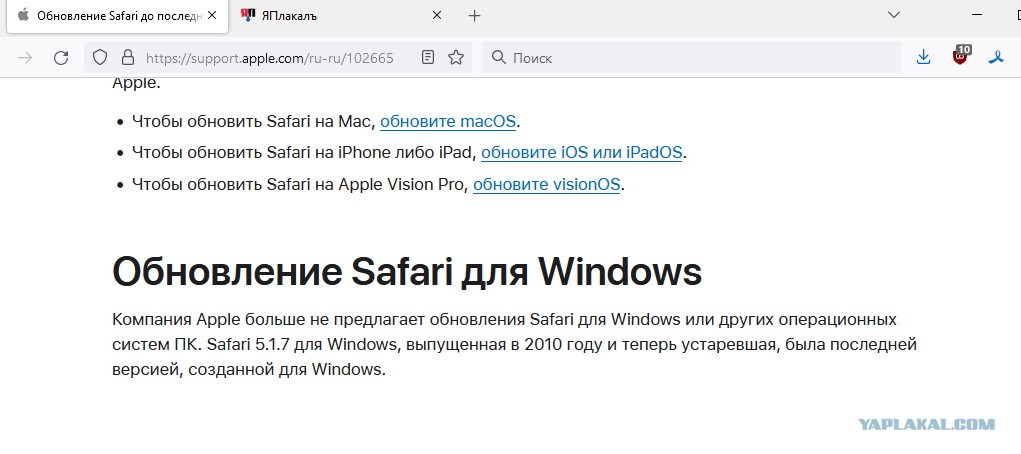Open tracking protection shield icon
The height and width of the screenshot is (454, 1021).
coord(100,57)
